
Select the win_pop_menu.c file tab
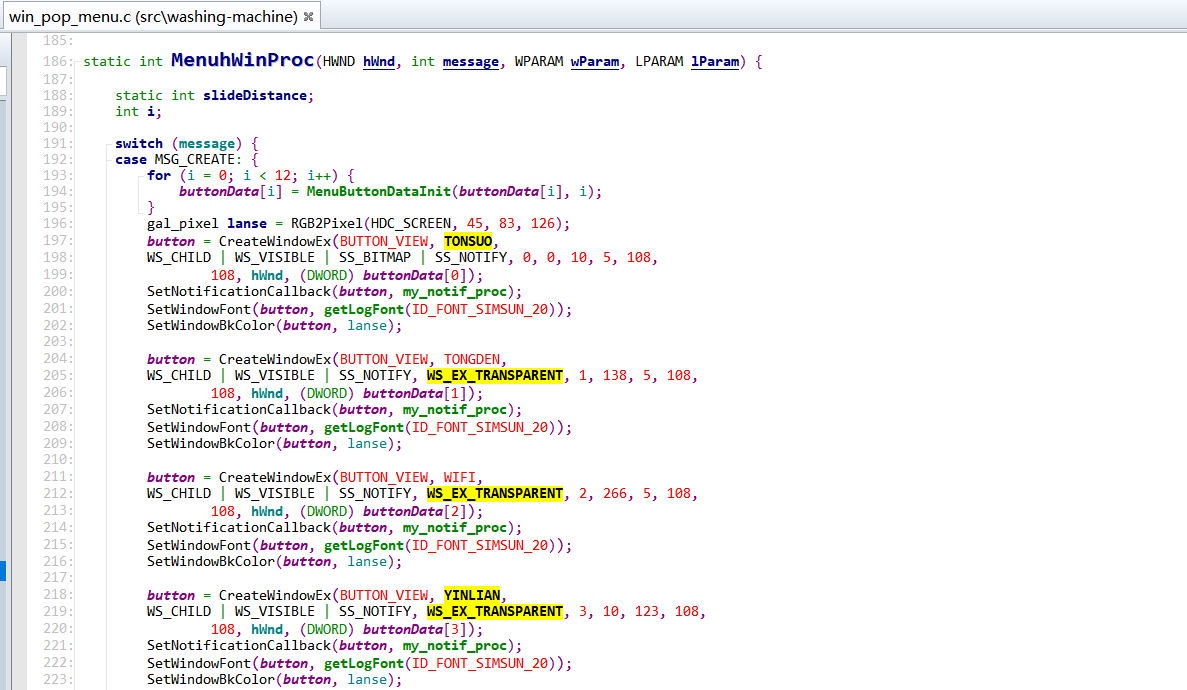[160, 16]
